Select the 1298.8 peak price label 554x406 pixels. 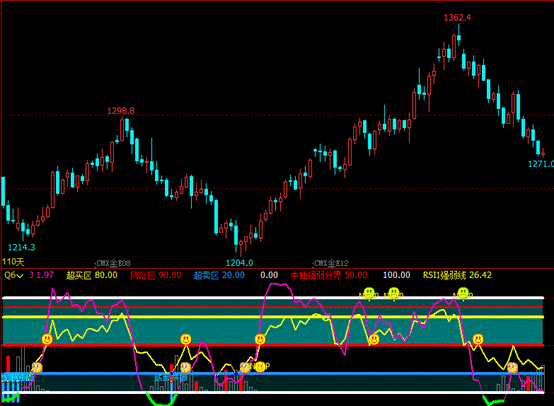(121, 111)
